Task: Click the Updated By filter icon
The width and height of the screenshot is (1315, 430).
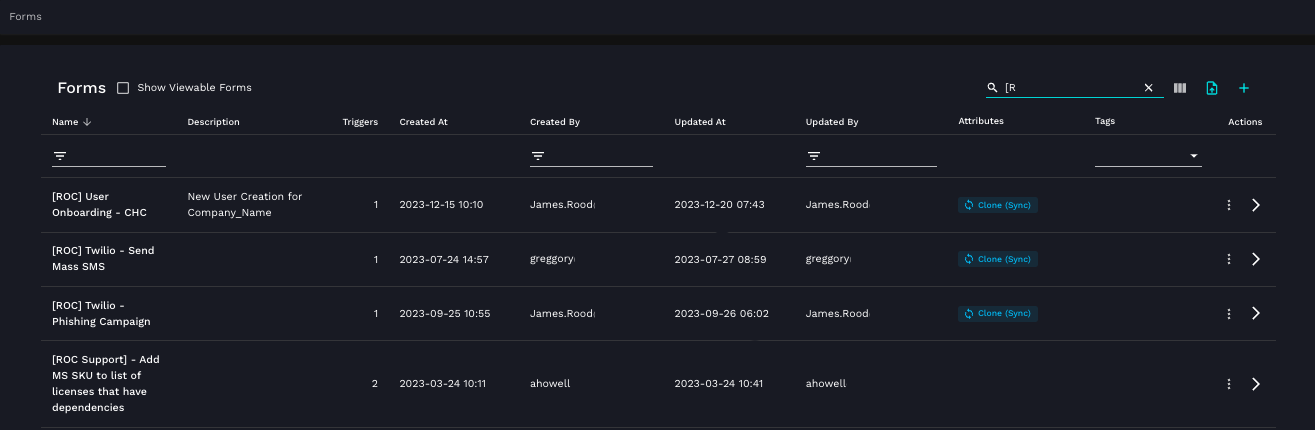Action: tap(814, 156)
